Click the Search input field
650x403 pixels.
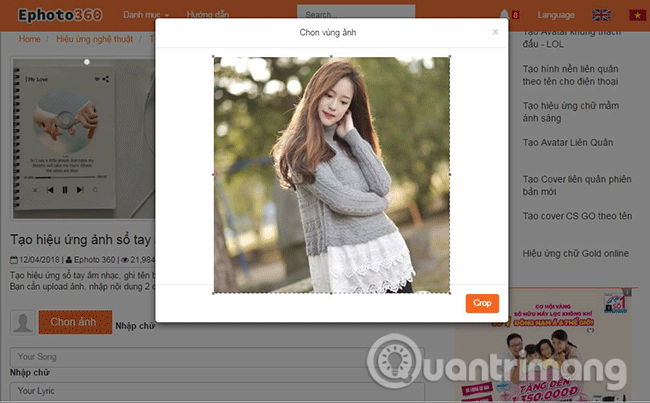pyautogui.click(x=355, y=15)
